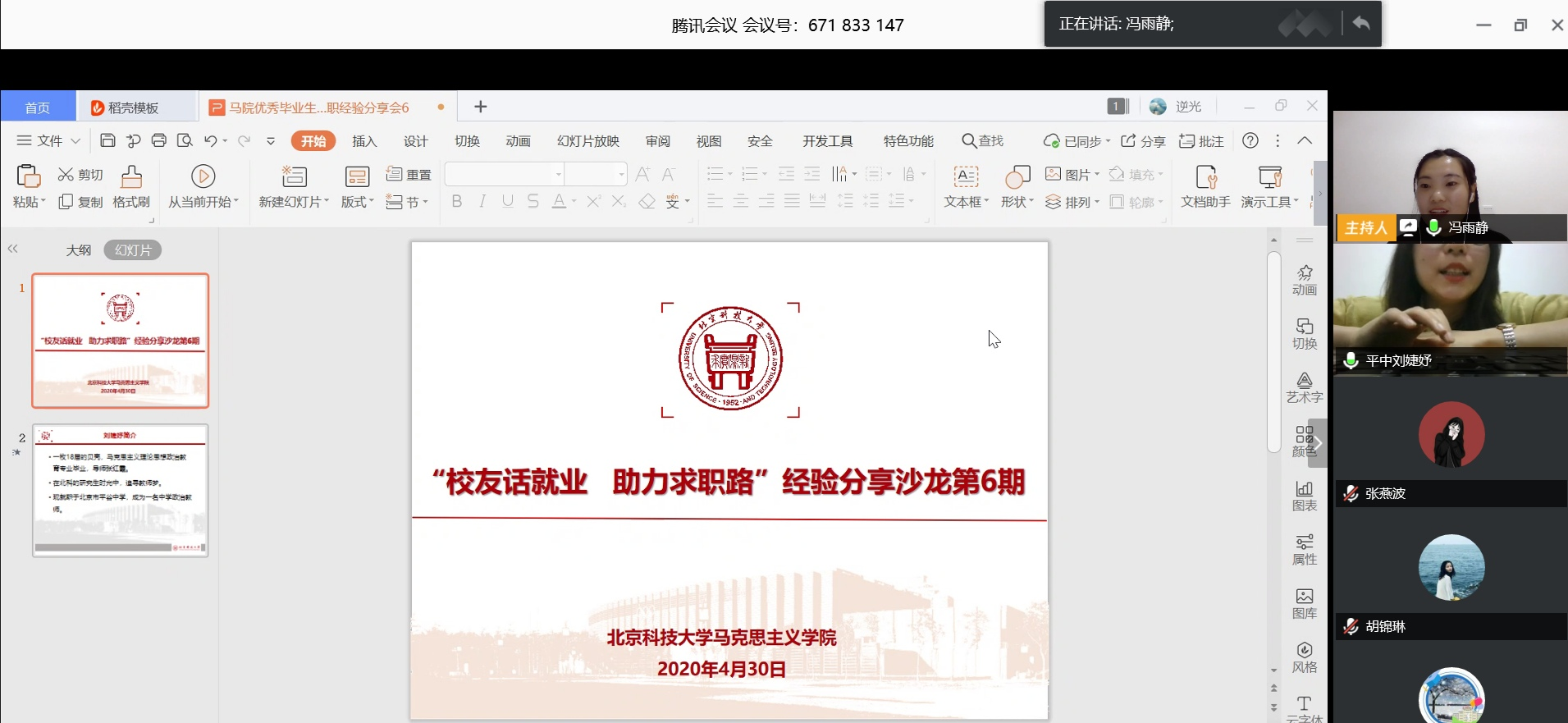Click the vertical scrollbar of slide editor

coord(1273,353)
